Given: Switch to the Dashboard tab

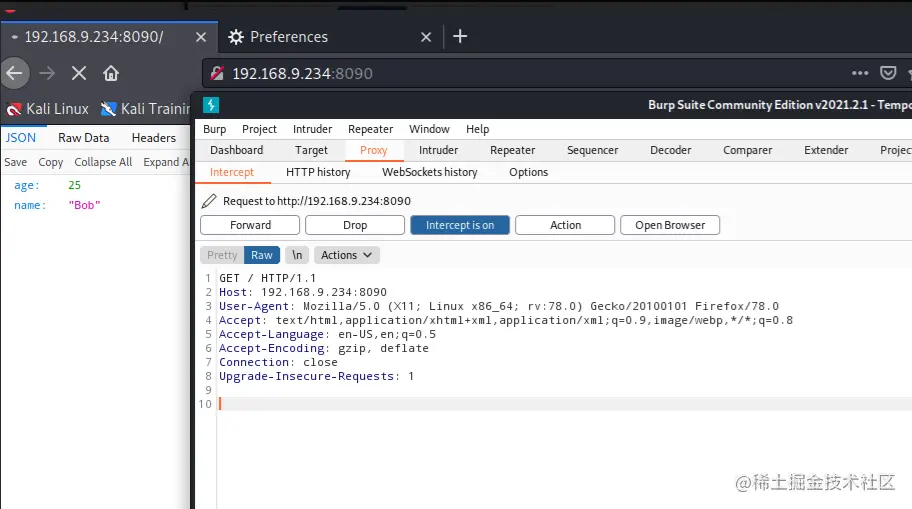Looking at the screenshot, I should (x=237, y=150).
